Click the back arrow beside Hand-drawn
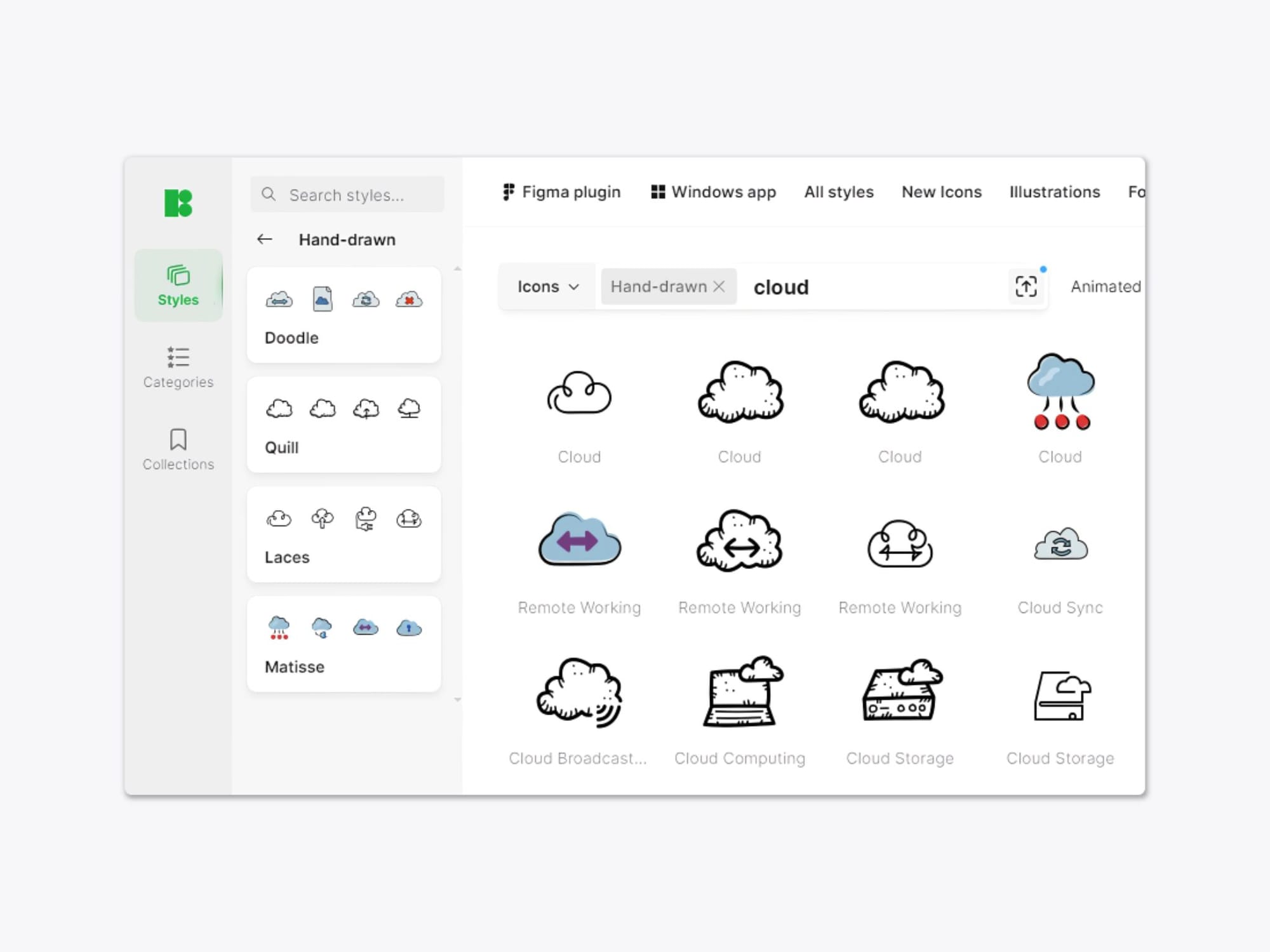The width and height of the screenshot is (1270, 952). click(x=265, y=239)
